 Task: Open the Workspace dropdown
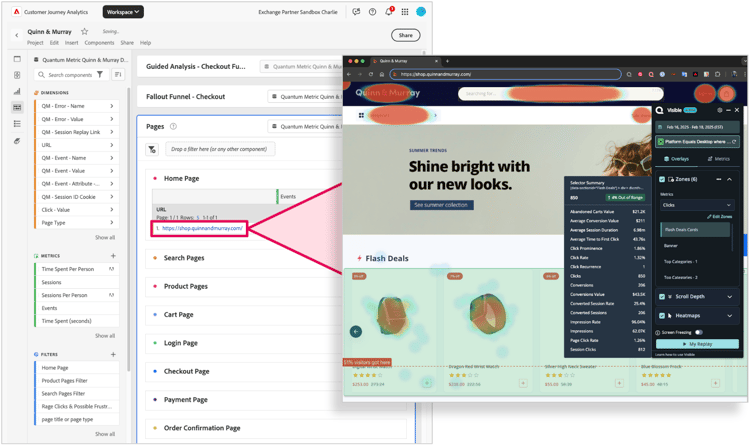click(x=123, y=12)
